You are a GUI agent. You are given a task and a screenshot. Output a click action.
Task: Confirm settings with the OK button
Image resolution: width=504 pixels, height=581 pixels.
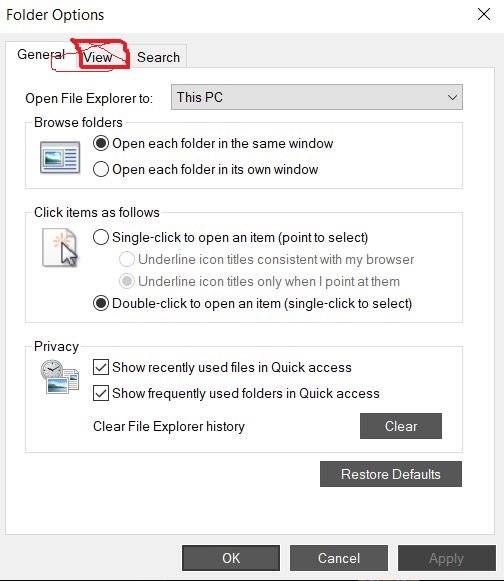click(x=231, y=558)
